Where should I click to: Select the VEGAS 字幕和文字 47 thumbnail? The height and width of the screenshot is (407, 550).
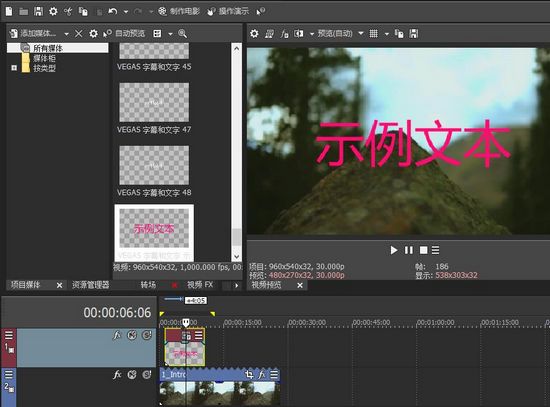pos(154,102)
